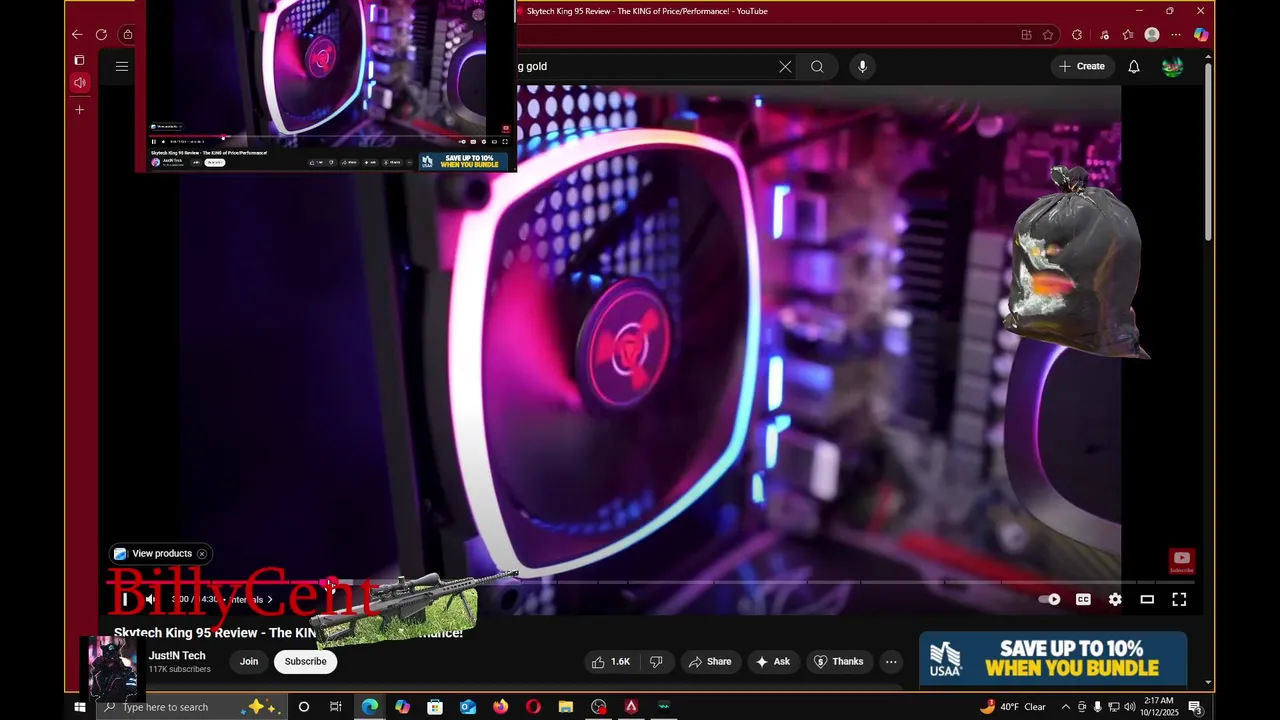Image resolution: width=1280 pixels, height=720 pixels.
Task: Open YouTube notifications bell
Action: tap(1134, 67)
